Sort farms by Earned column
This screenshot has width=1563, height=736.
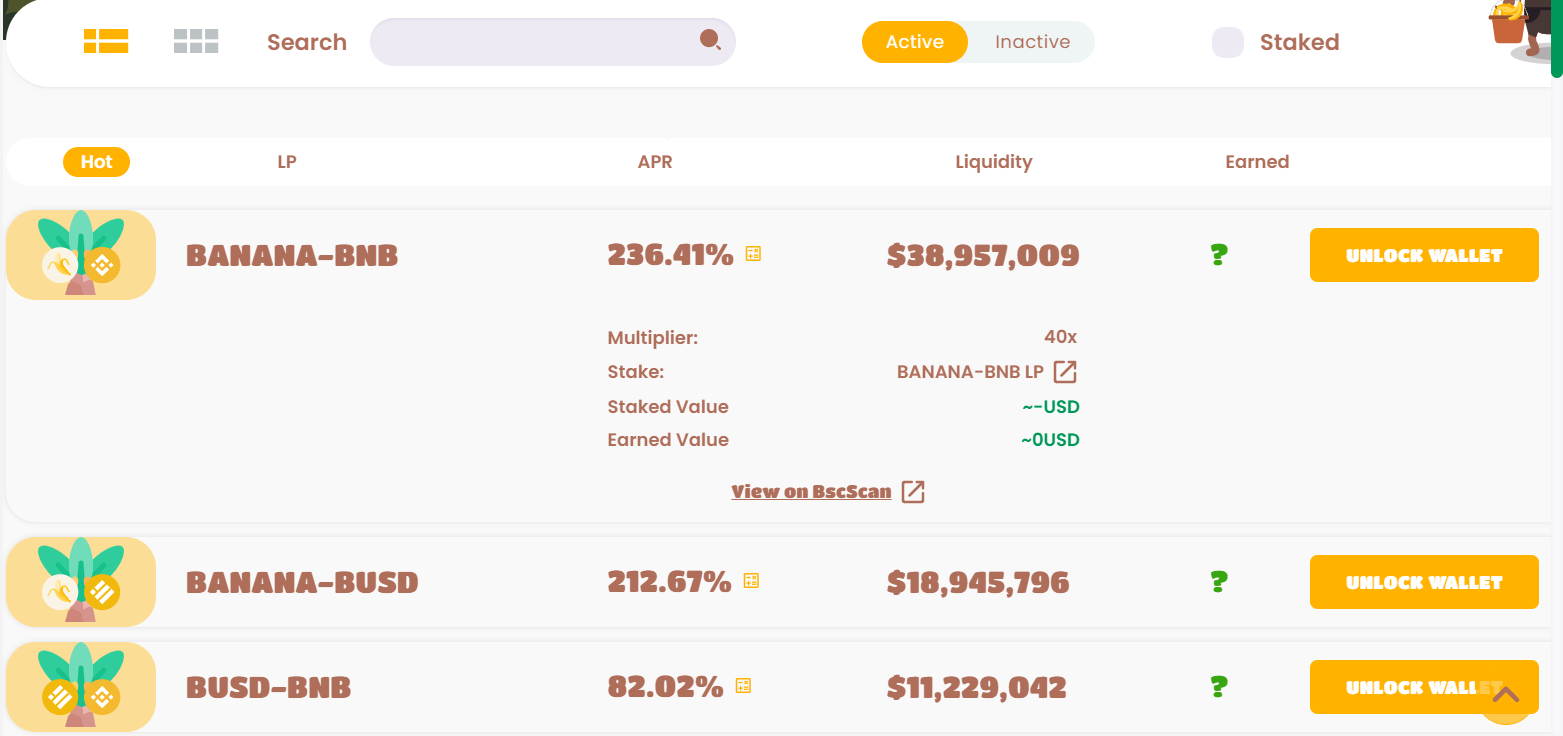click(x=1257, y=162)
